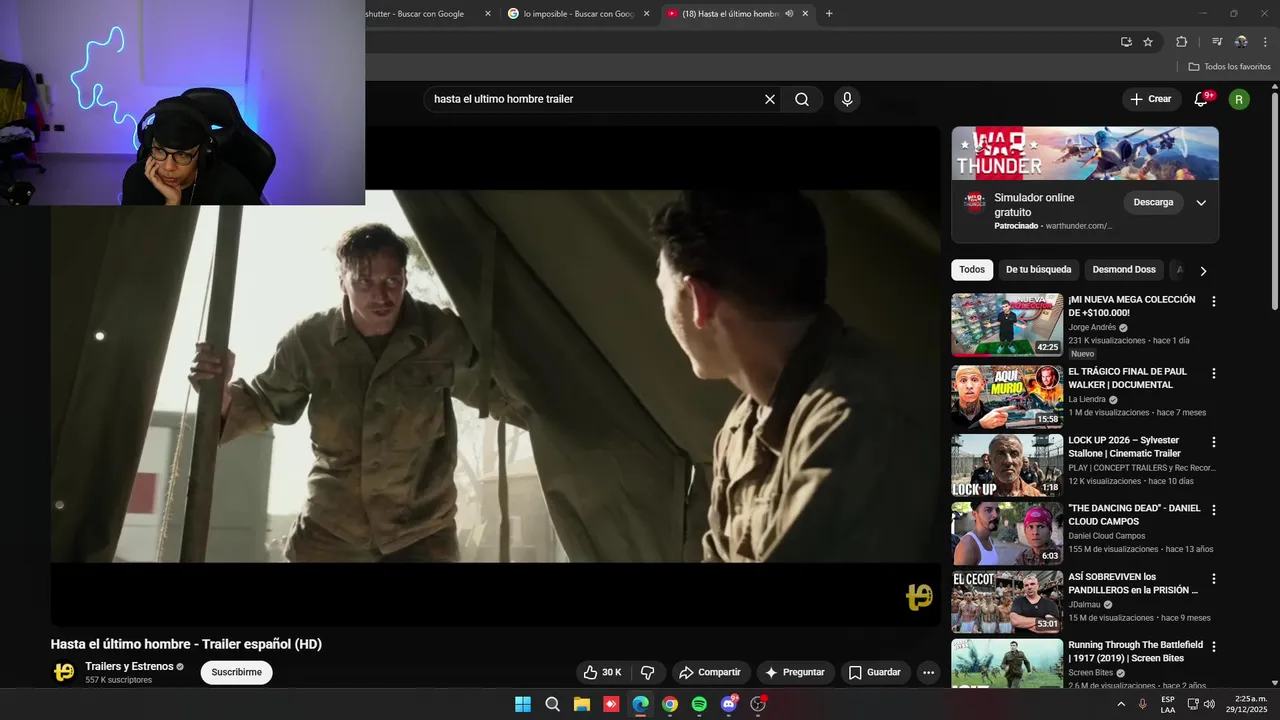
Task: Open the Trailers y Estrenos channel name
Action: (x=129, y=666)
